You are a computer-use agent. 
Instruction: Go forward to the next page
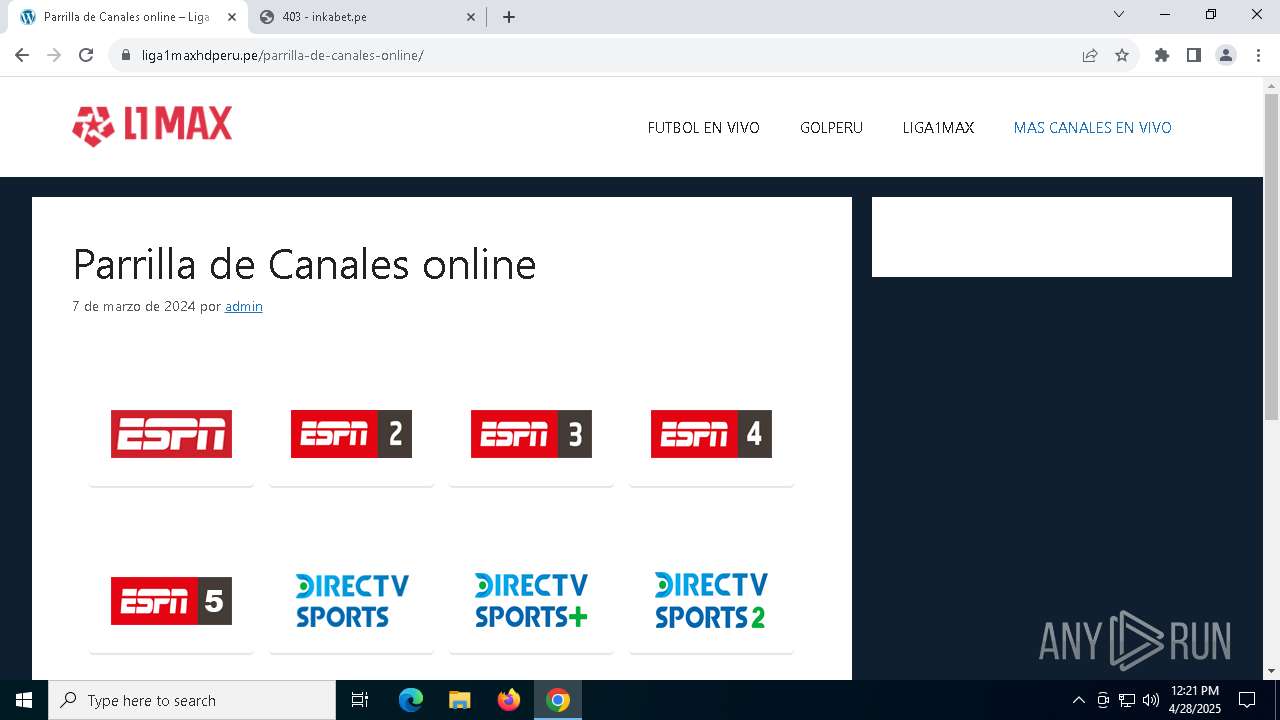pos(54,55)
